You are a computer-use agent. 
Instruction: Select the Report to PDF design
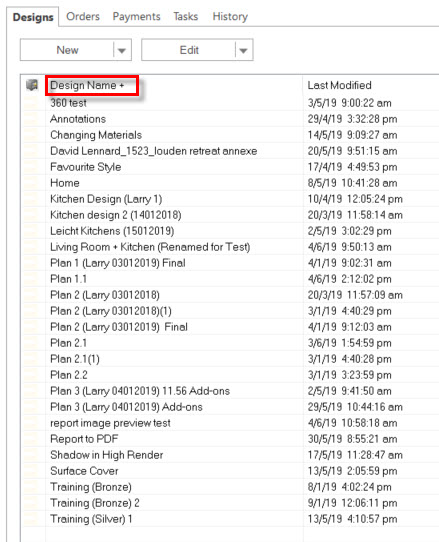[x=84, y=439]
